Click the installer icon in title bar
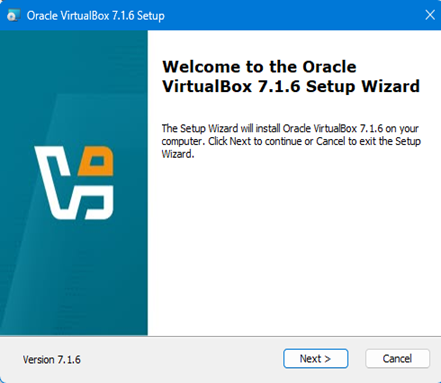441x383 pixels. click(x=14, y=15)
